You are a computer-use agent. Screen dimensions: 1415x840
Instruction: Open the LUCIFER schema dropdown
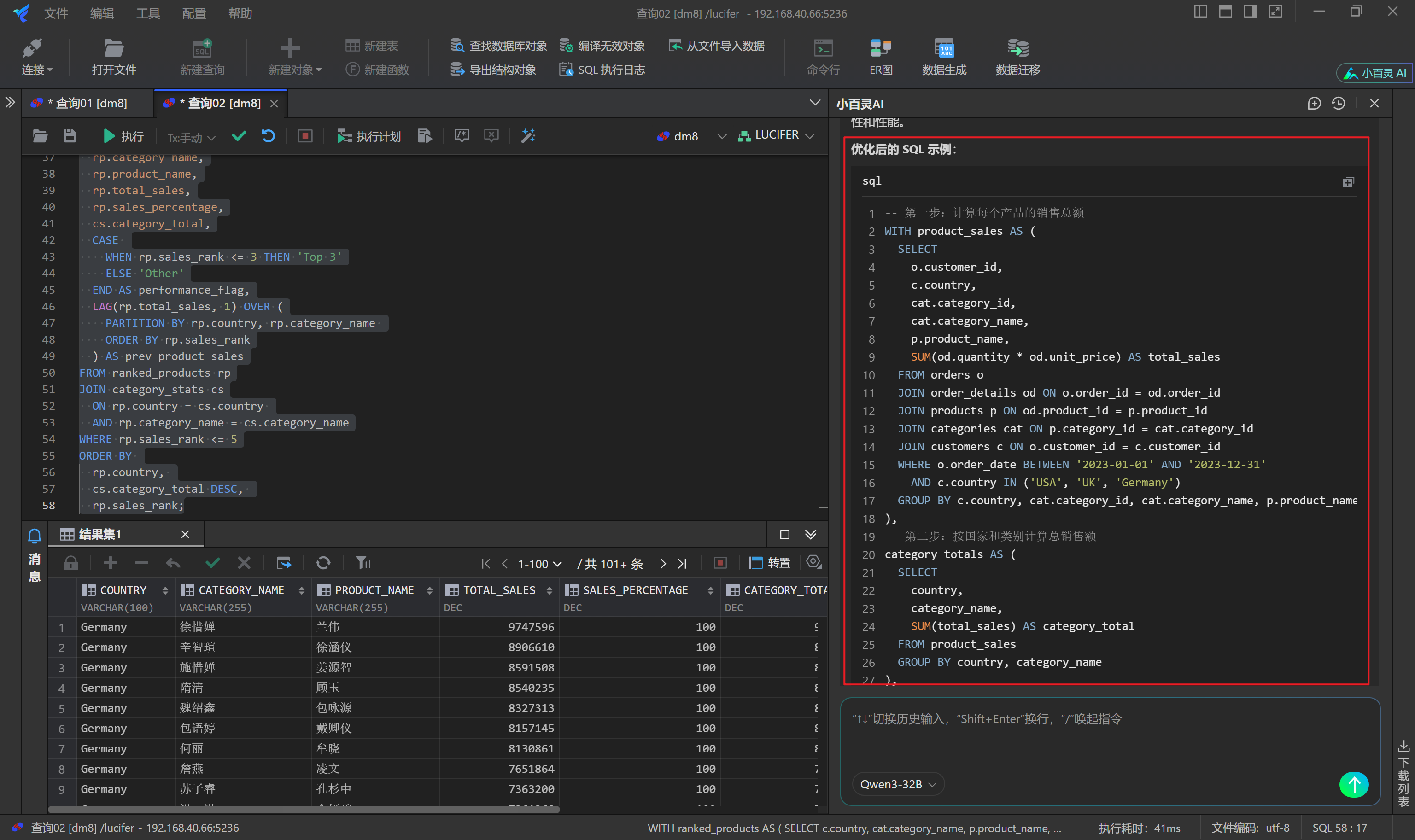776,135
